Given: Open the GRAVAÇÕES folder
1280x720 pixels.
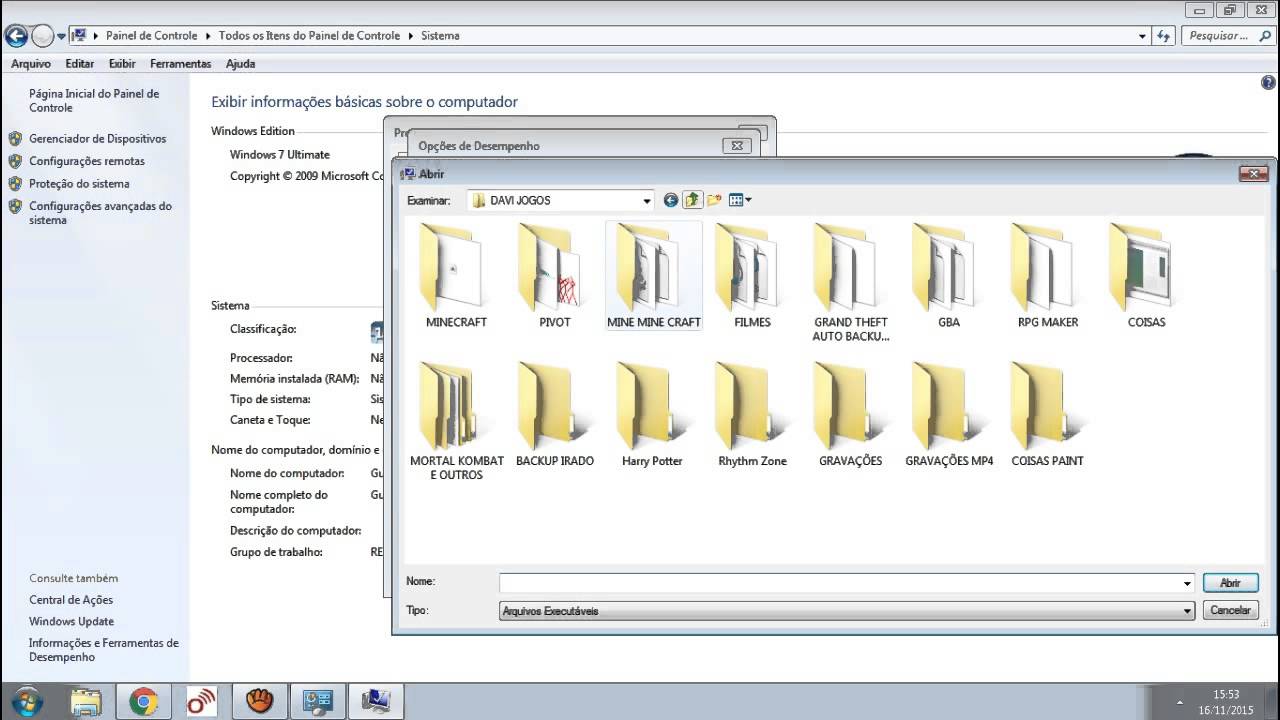Looking at the screenshot, I should click(850, 414).
